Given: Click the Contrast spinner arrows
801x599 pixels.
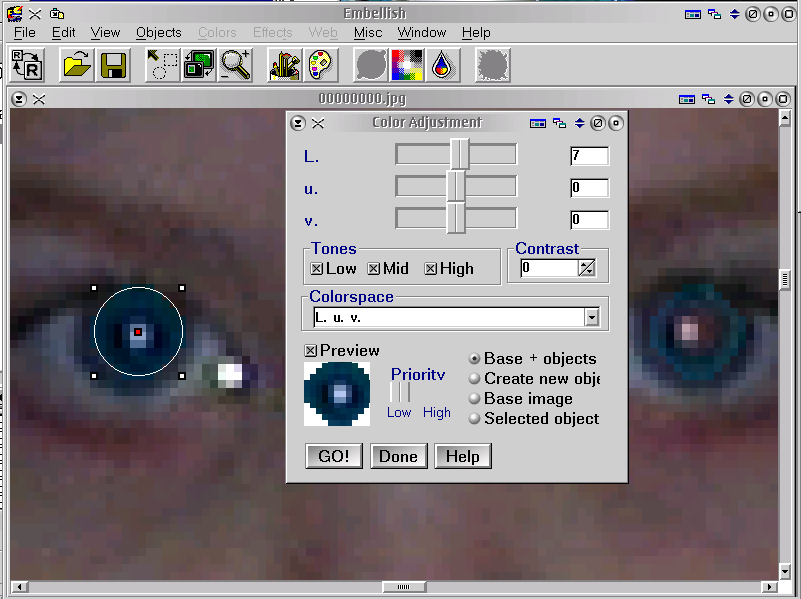Looking at the screenshot, I should click(x=586, y=268).
